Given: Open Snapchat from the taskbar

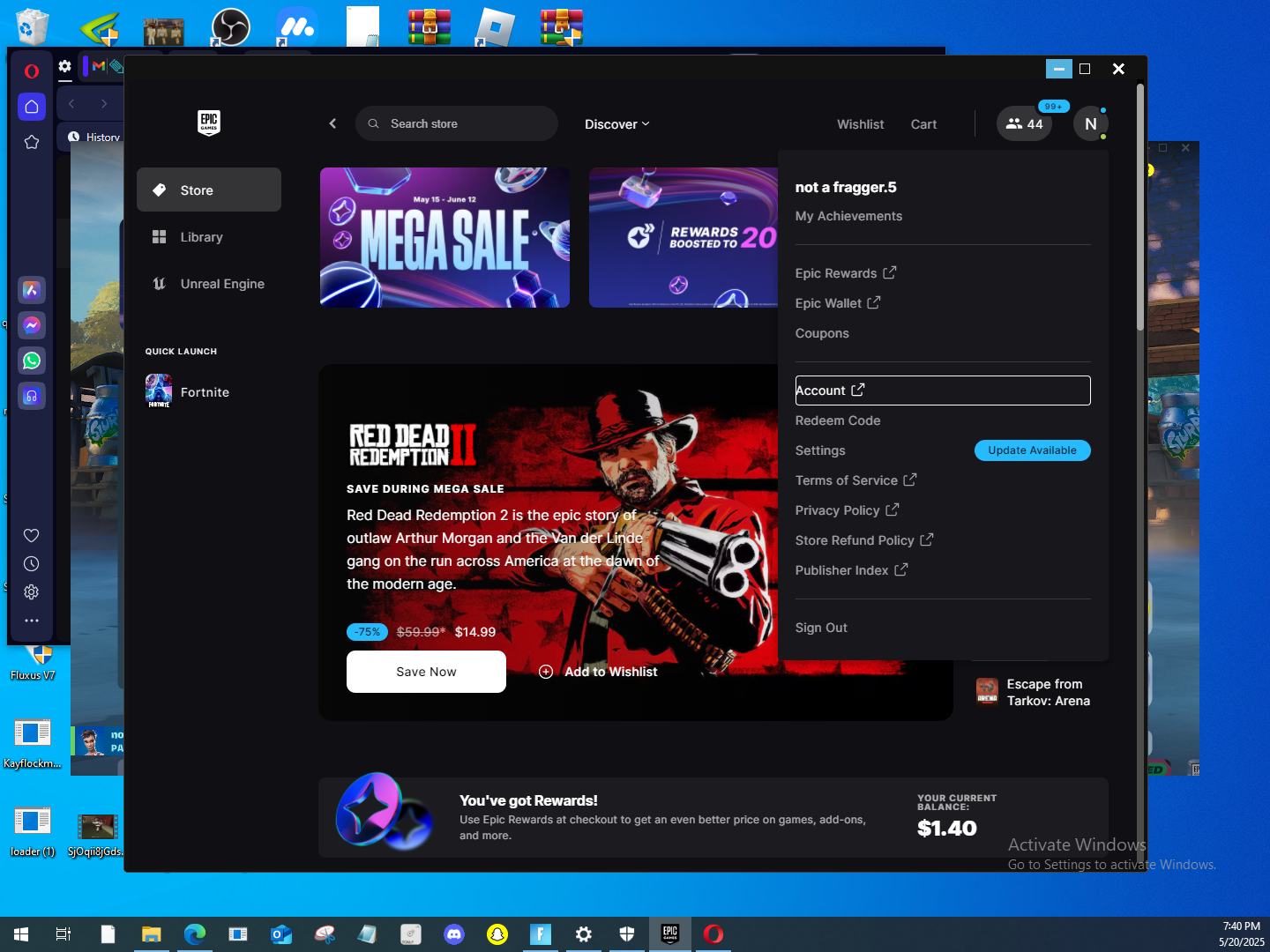Looking at the screenshot, I should click(497, 934).
